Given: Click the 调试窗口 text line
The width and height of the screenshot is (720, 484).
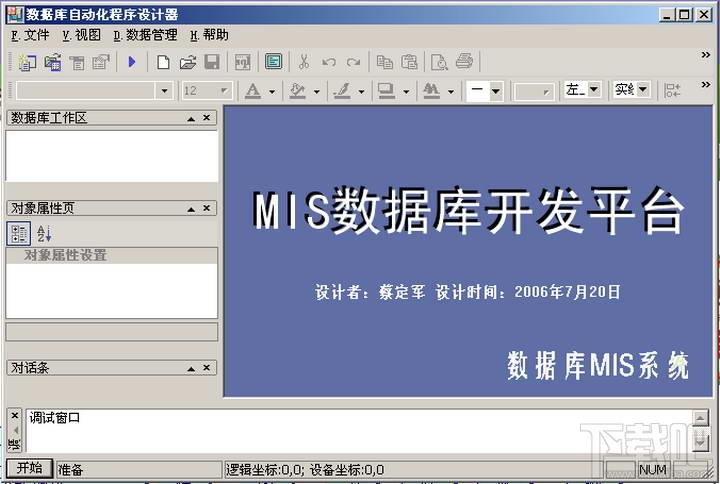Looking at the screenshot, I should coord(55,418).
